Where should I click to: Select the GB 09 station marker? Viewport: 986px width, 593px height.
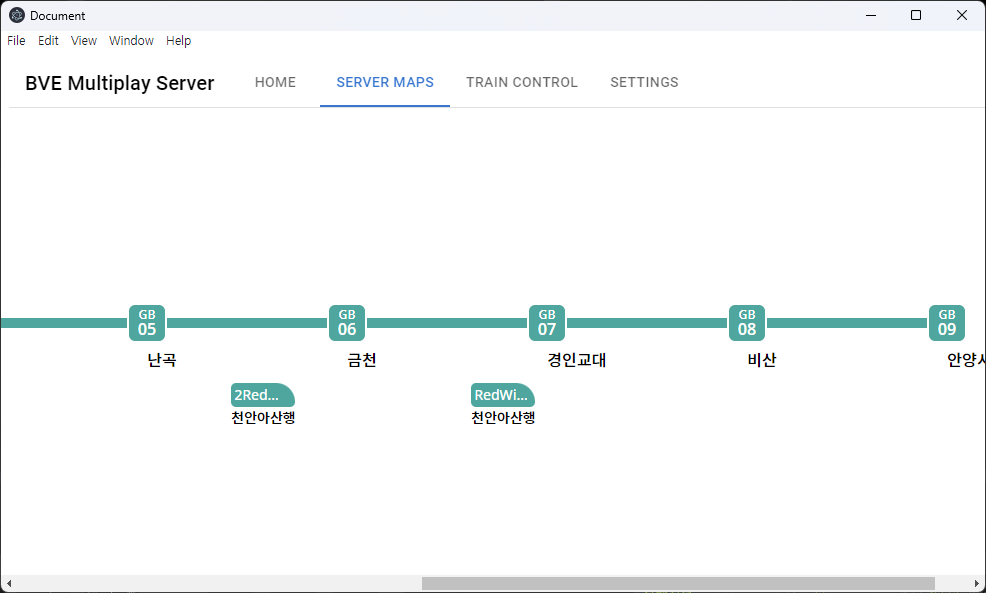(947, 323)
